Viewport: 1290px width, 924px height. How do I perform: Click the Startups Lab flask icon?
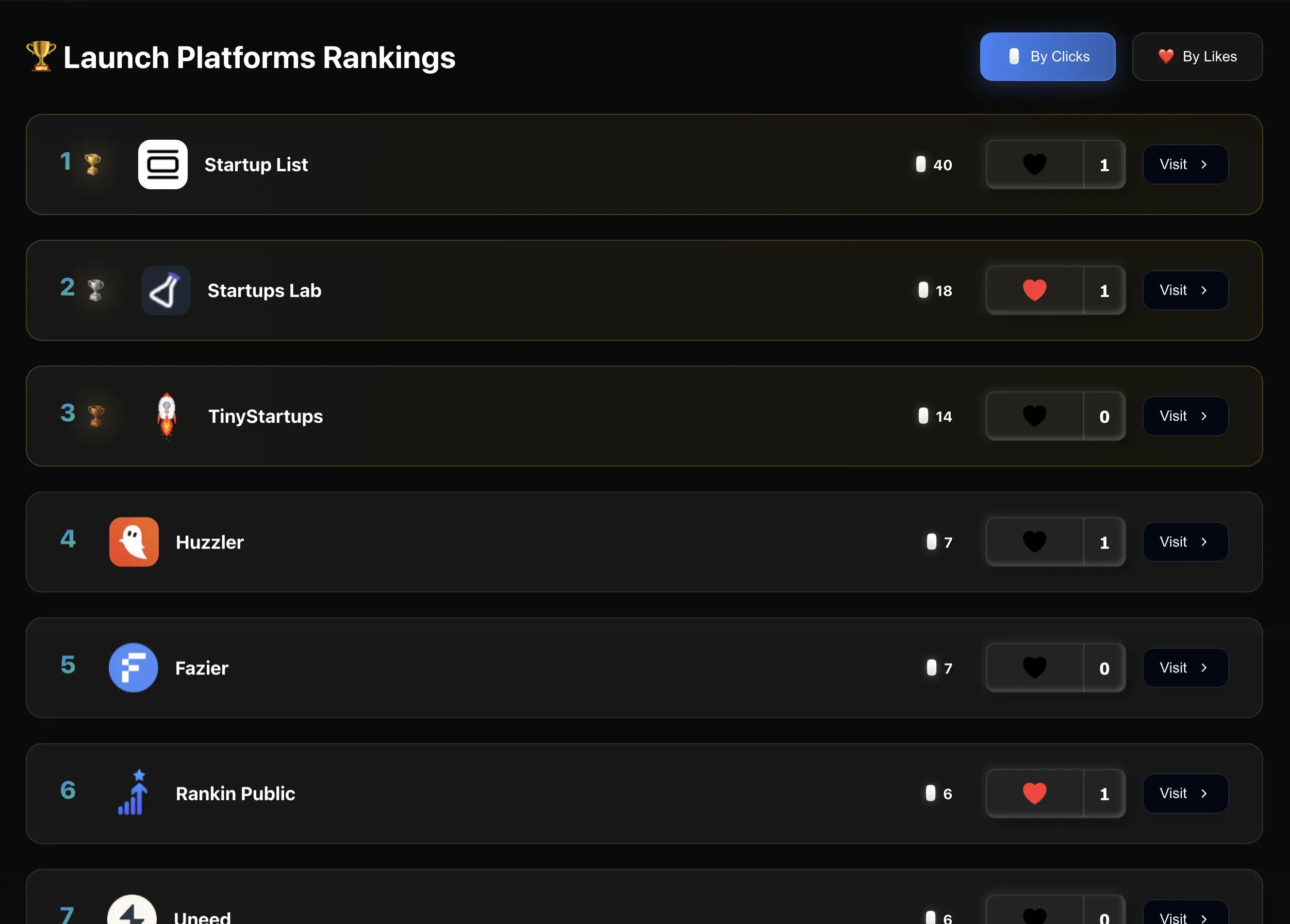(x=166, y=290)
